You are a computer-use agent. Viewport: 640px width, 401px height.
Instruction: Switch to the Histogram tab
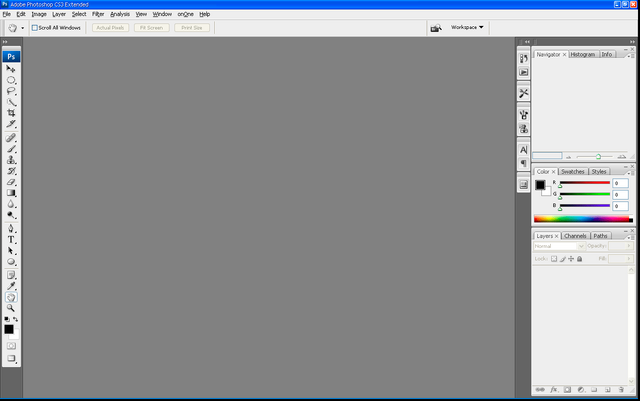(583, 54)
